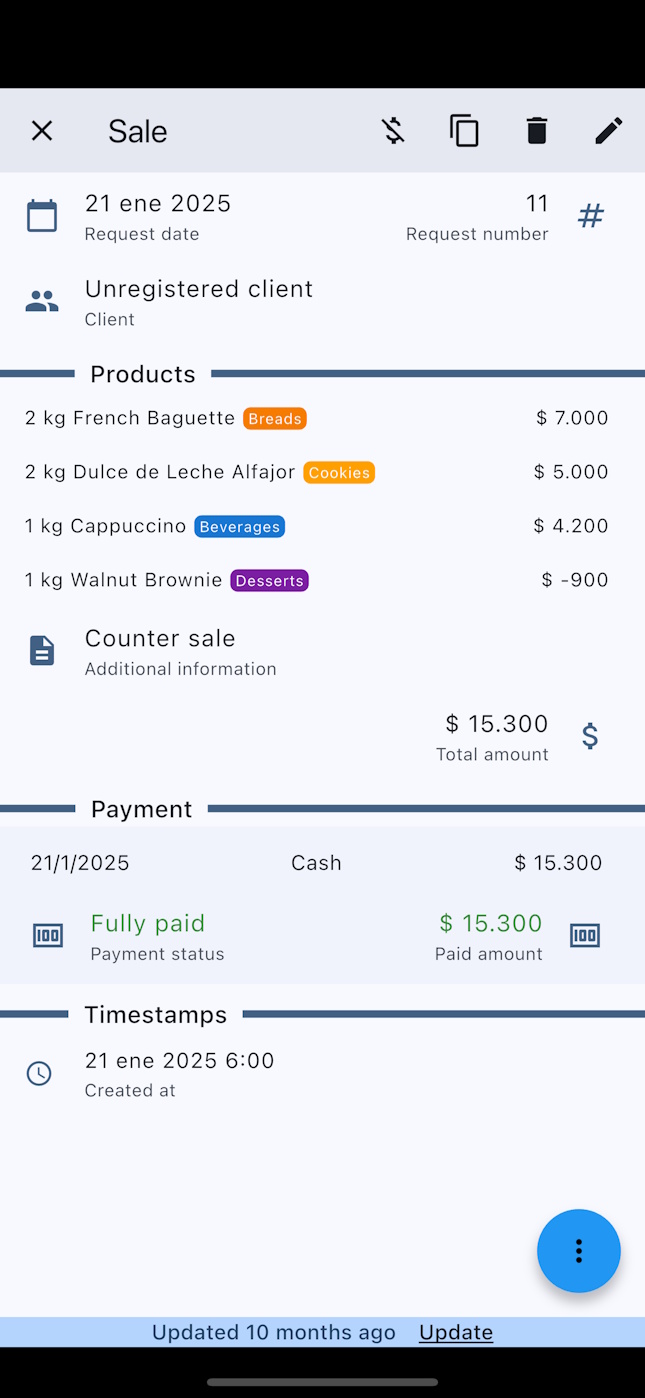Open the Cash payment entry dated 21/1/2025
Viewport: 645px width, 1398px height.
point(316,863)
